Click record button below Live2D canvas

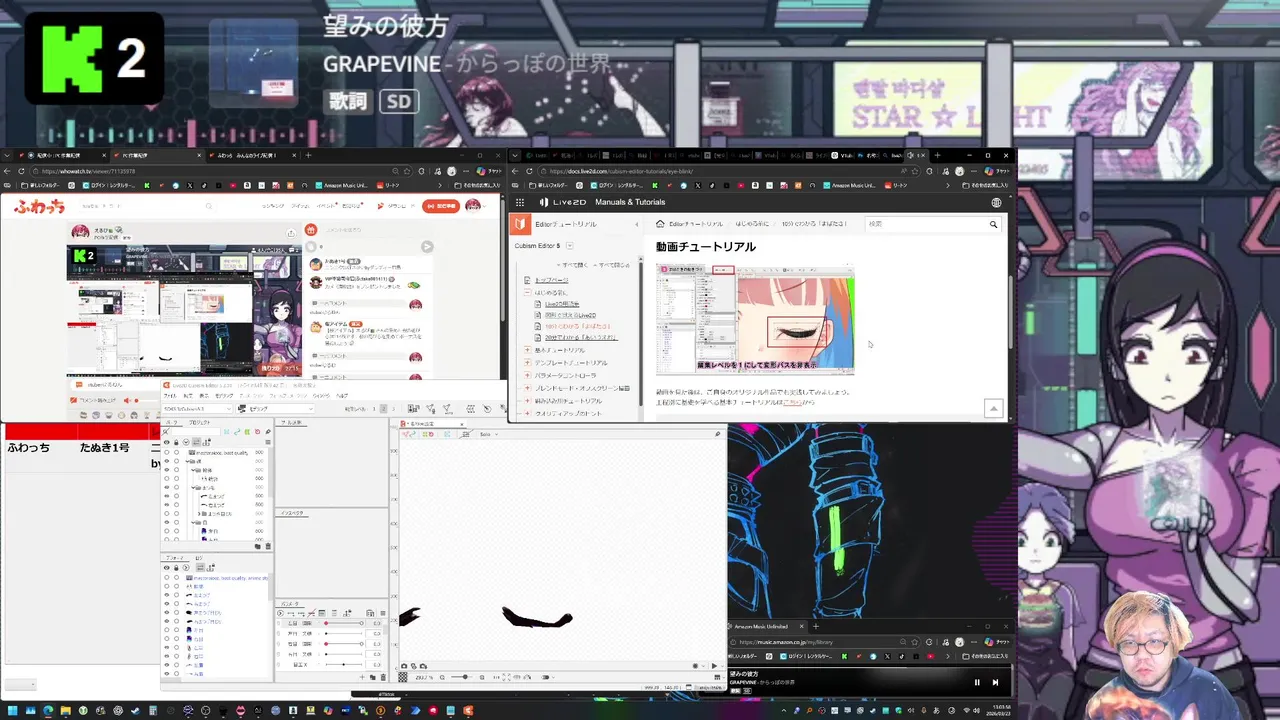tap(695, 666)
